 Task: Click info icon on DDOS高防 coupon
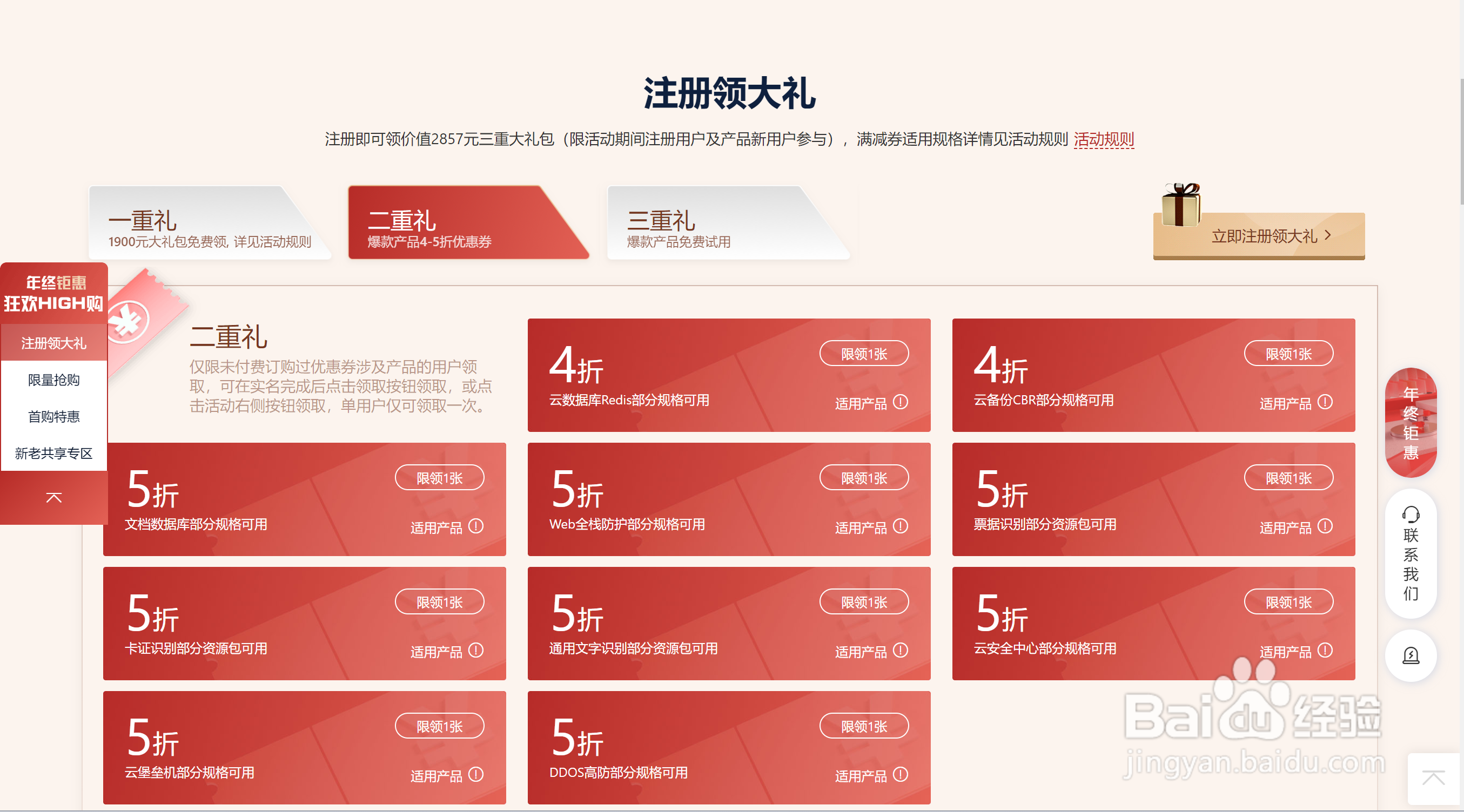click(x=900, y=775)
